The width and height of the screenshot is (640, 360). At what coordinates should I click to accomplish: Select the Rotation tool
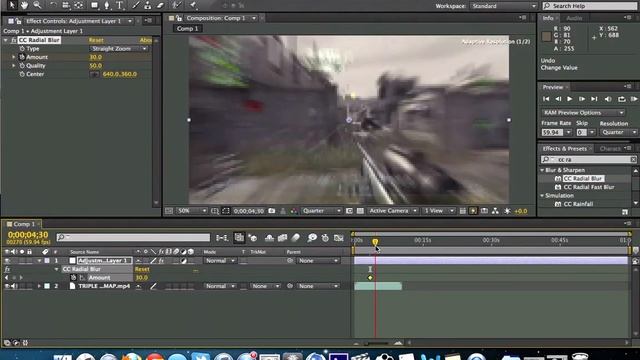pyautogui.click(x=53, y=5)
